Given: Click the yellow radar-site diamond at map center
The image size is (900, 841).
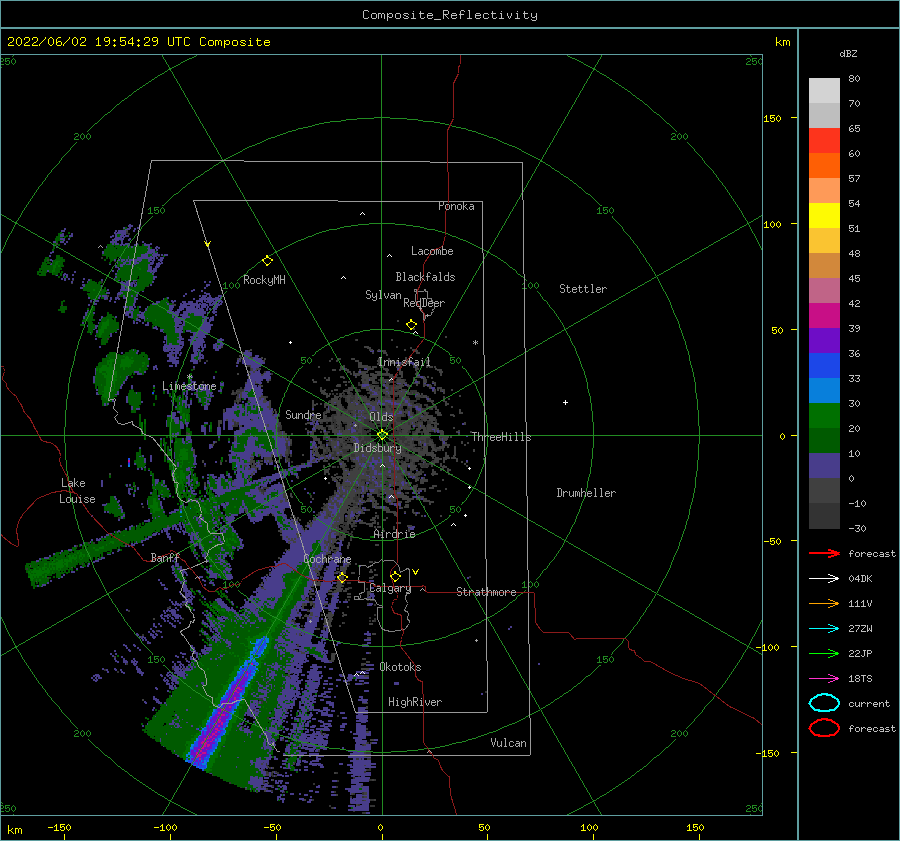Looking at the screenshot, I should [382, 435].
